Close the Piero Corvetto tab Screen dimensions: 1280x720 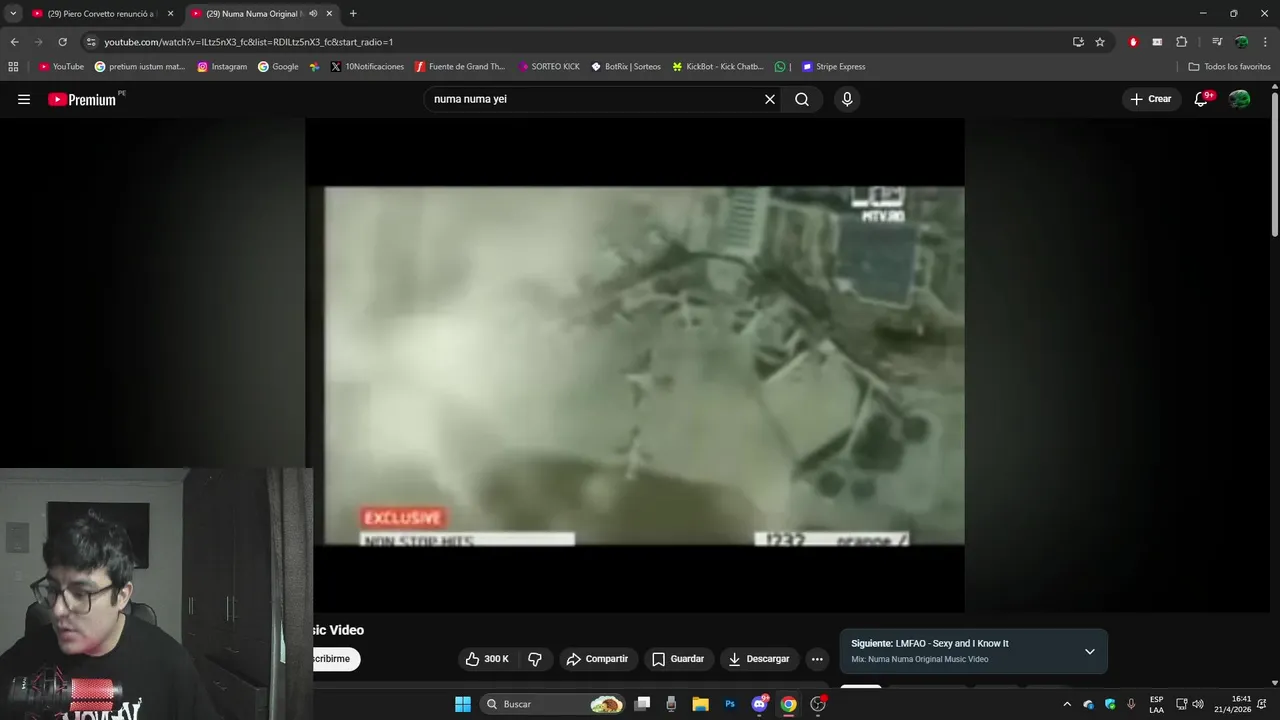tap(170, 14)
